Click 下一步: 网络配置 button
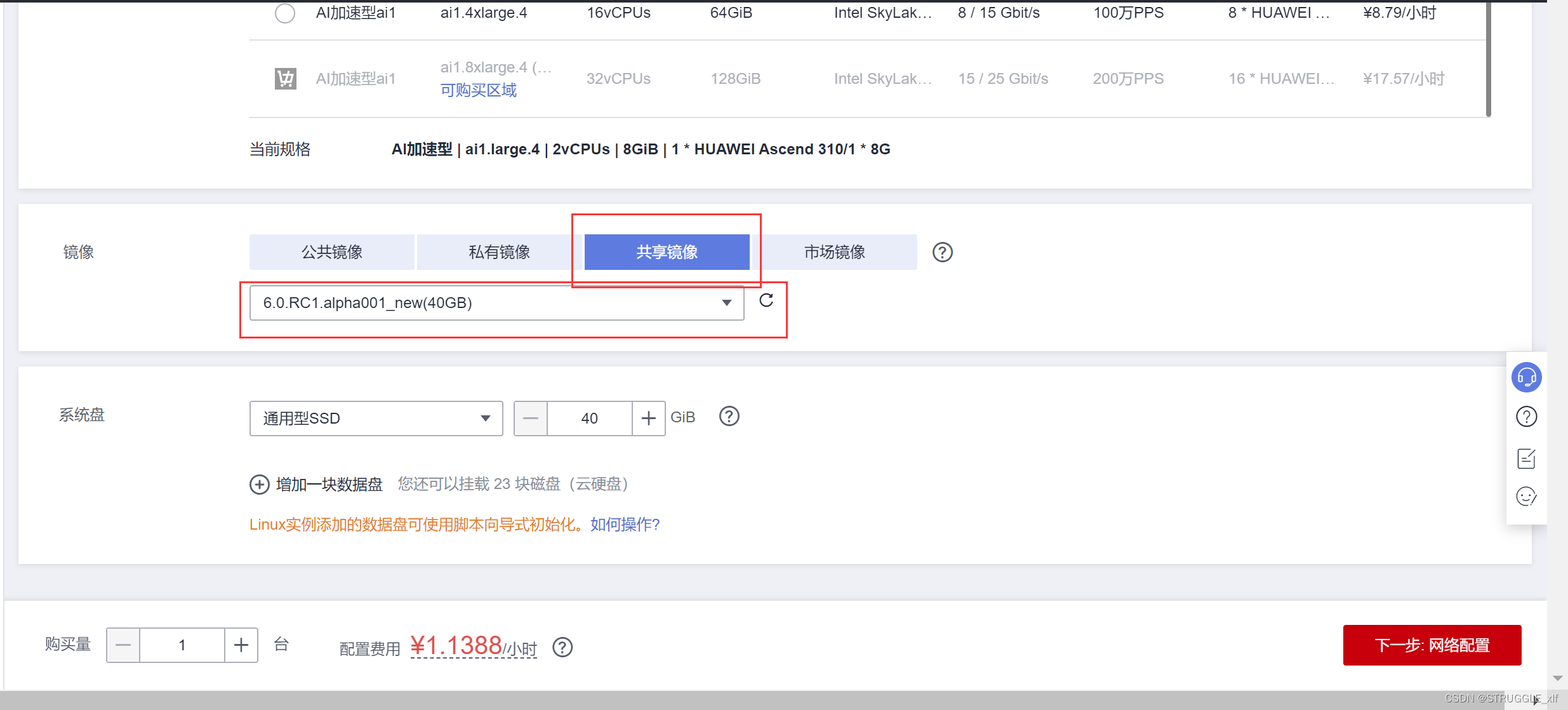This screenshot has width=1568, height=710. tap(1432, 645)
